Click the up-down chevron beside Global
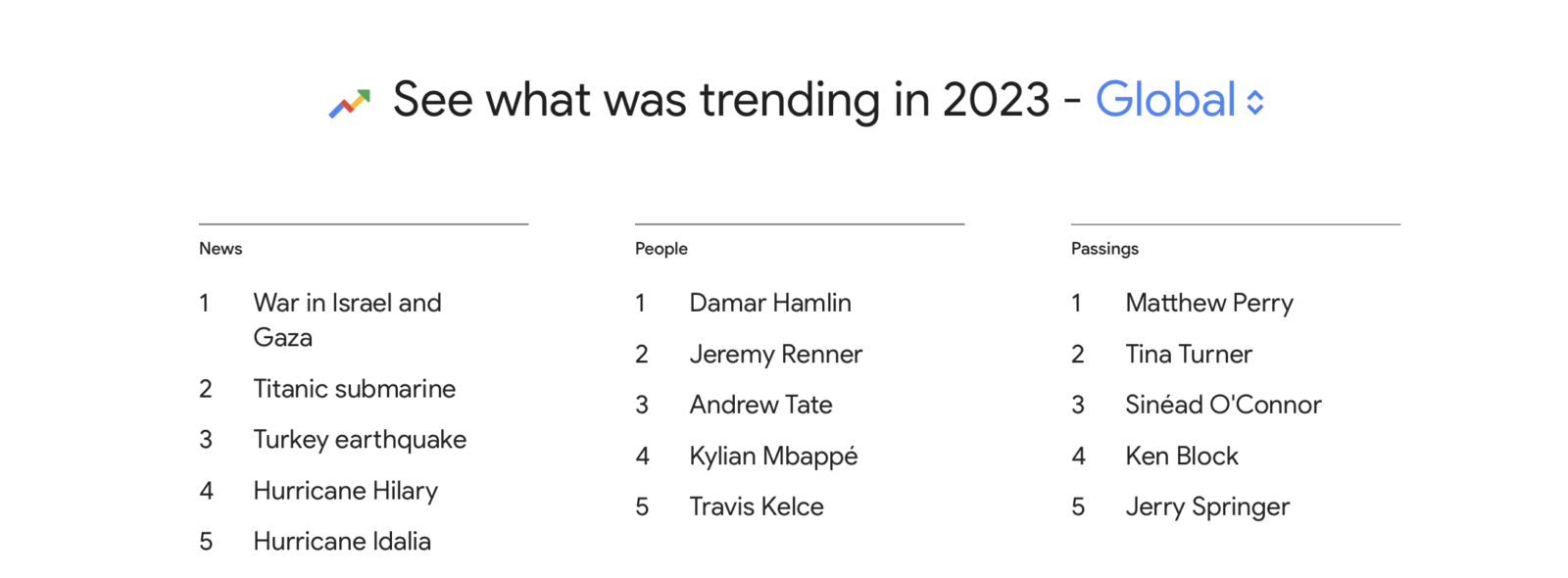1568x578 pixels. [1255, 102]
